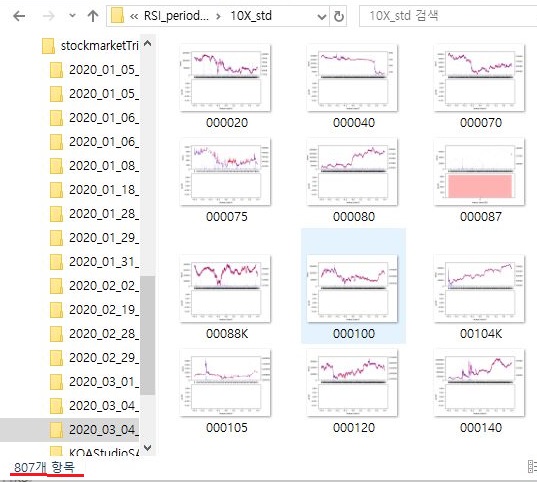The width and height of the screenshot is (537, 482).
Task: Click navigation pane scrollbar thumb
Action: (x=148, y=335)
